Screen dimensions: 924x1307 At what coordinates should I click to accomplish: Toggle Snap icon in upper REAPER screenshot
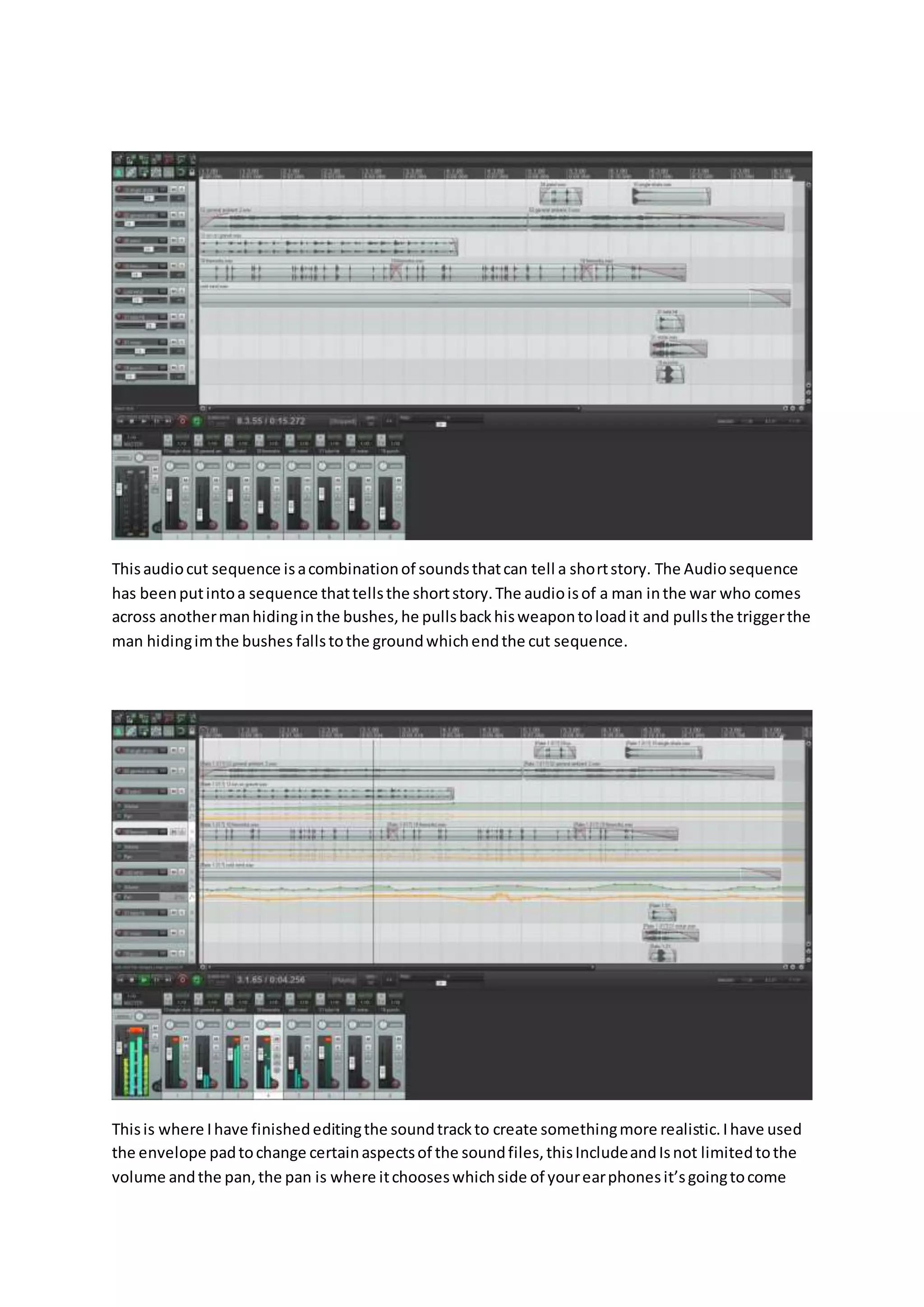[x=181, y=172]
